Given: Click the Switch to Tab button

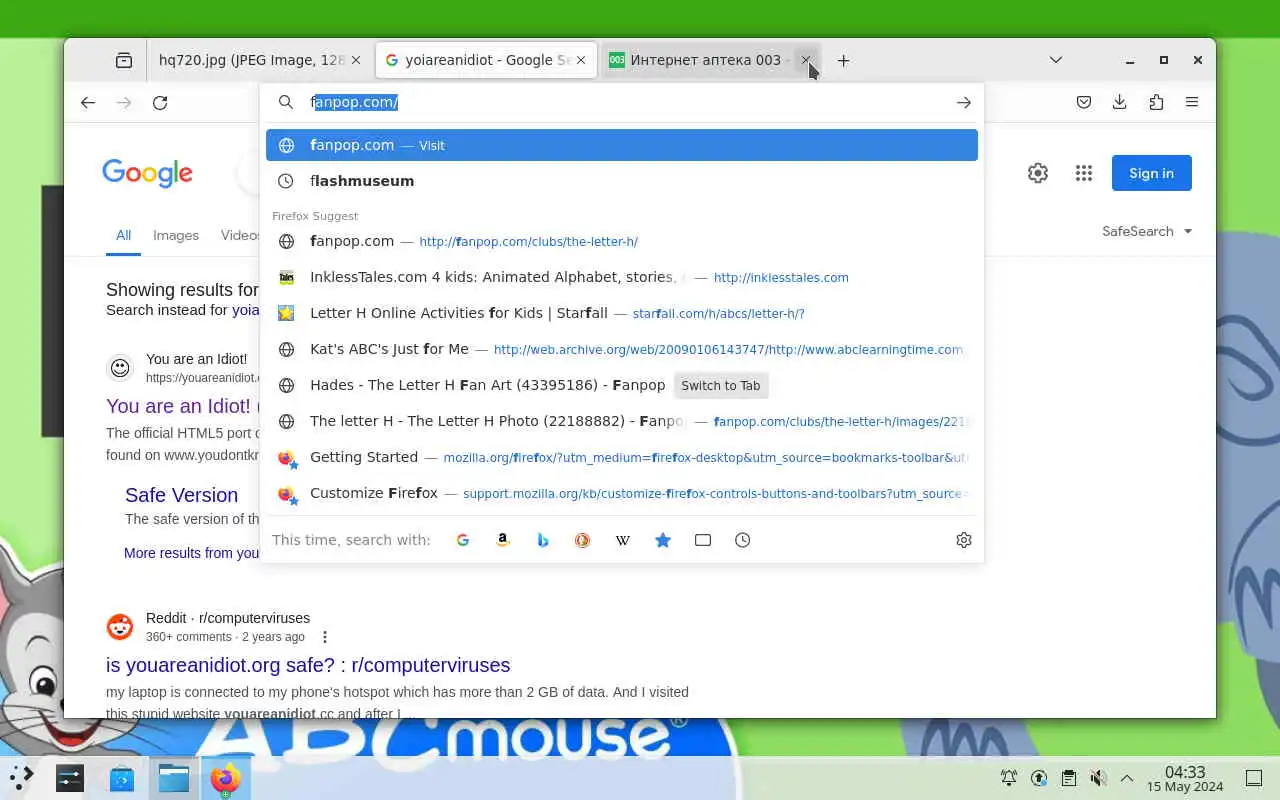Looking at the screenshot, I should coord(721,385).
